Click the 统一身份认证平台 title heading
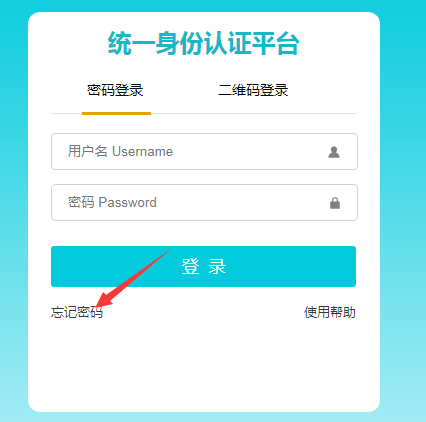 203,43
